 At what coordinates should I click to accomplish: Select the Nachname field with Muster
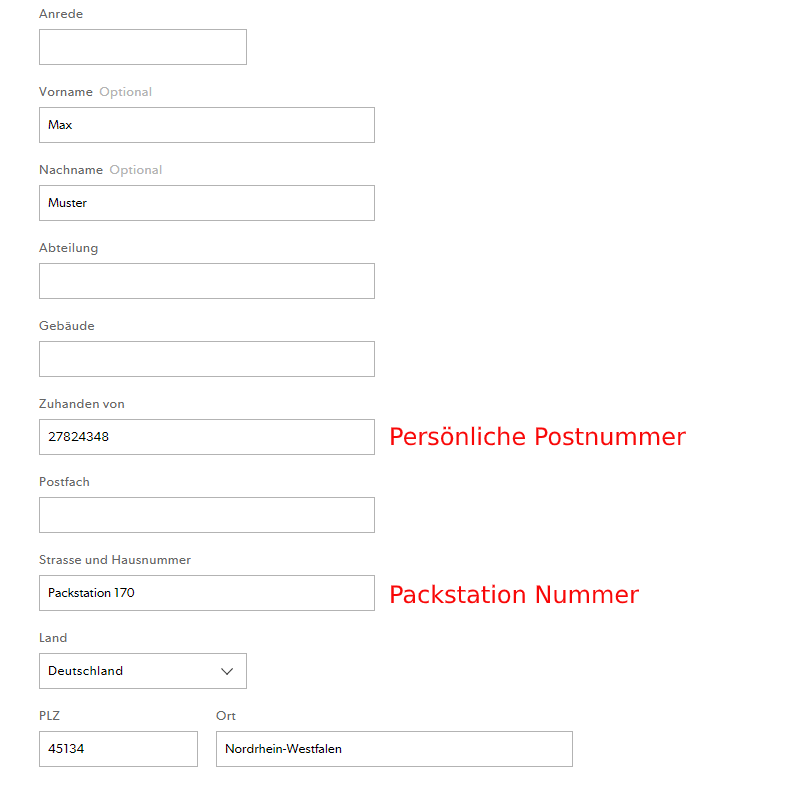pos(206,203)
